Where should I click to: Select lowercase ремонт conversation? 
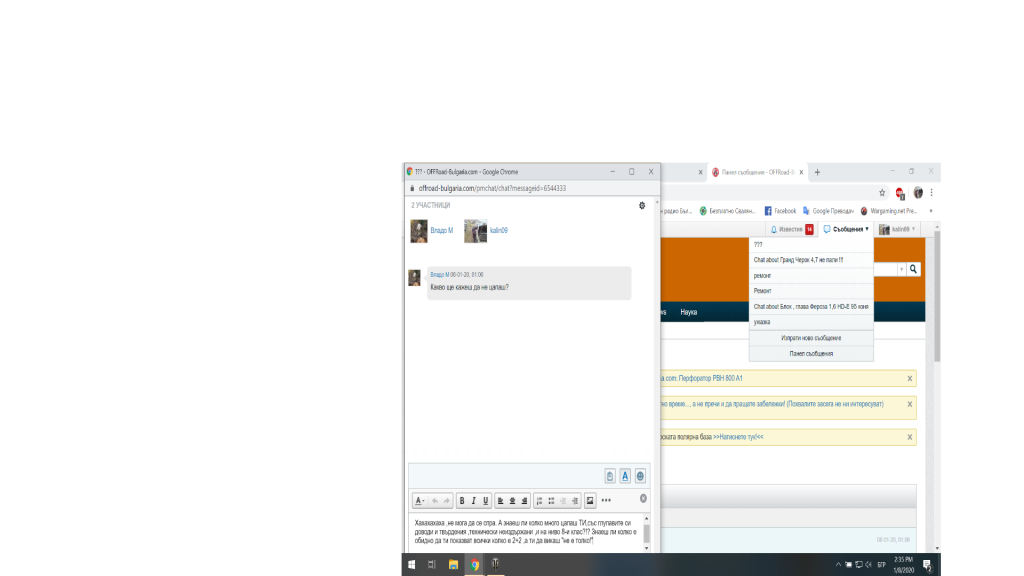pyautogui.click(x=811, y=276)
